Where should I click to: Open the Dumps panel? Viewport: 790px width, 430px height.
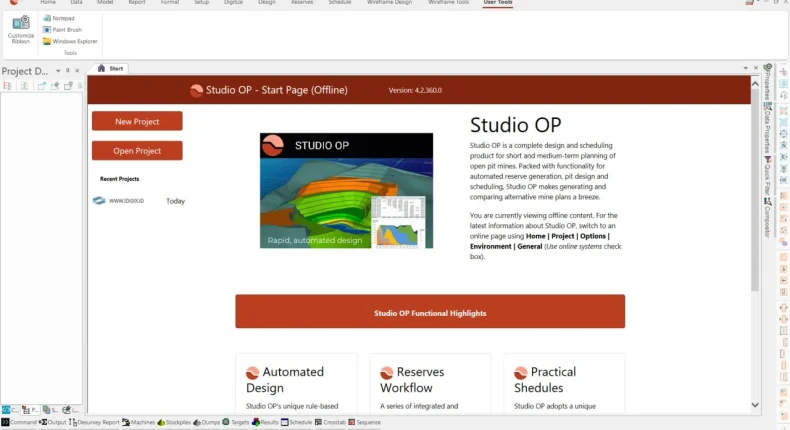tap(207, 422)
